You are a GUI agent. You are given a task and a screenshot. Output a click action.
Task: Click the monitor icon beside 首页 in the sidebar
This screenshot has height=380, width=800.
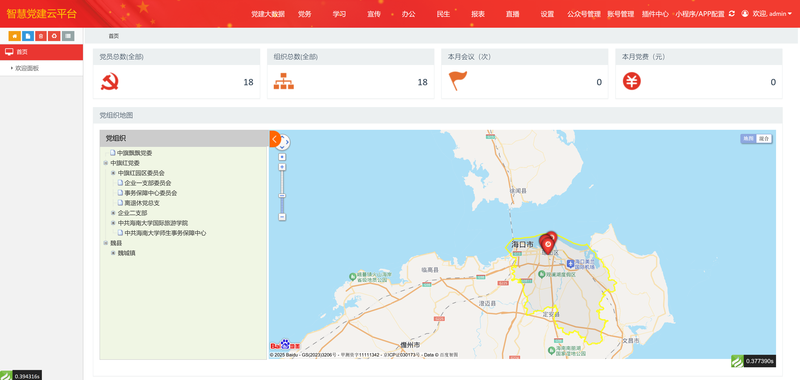(9, 52)
